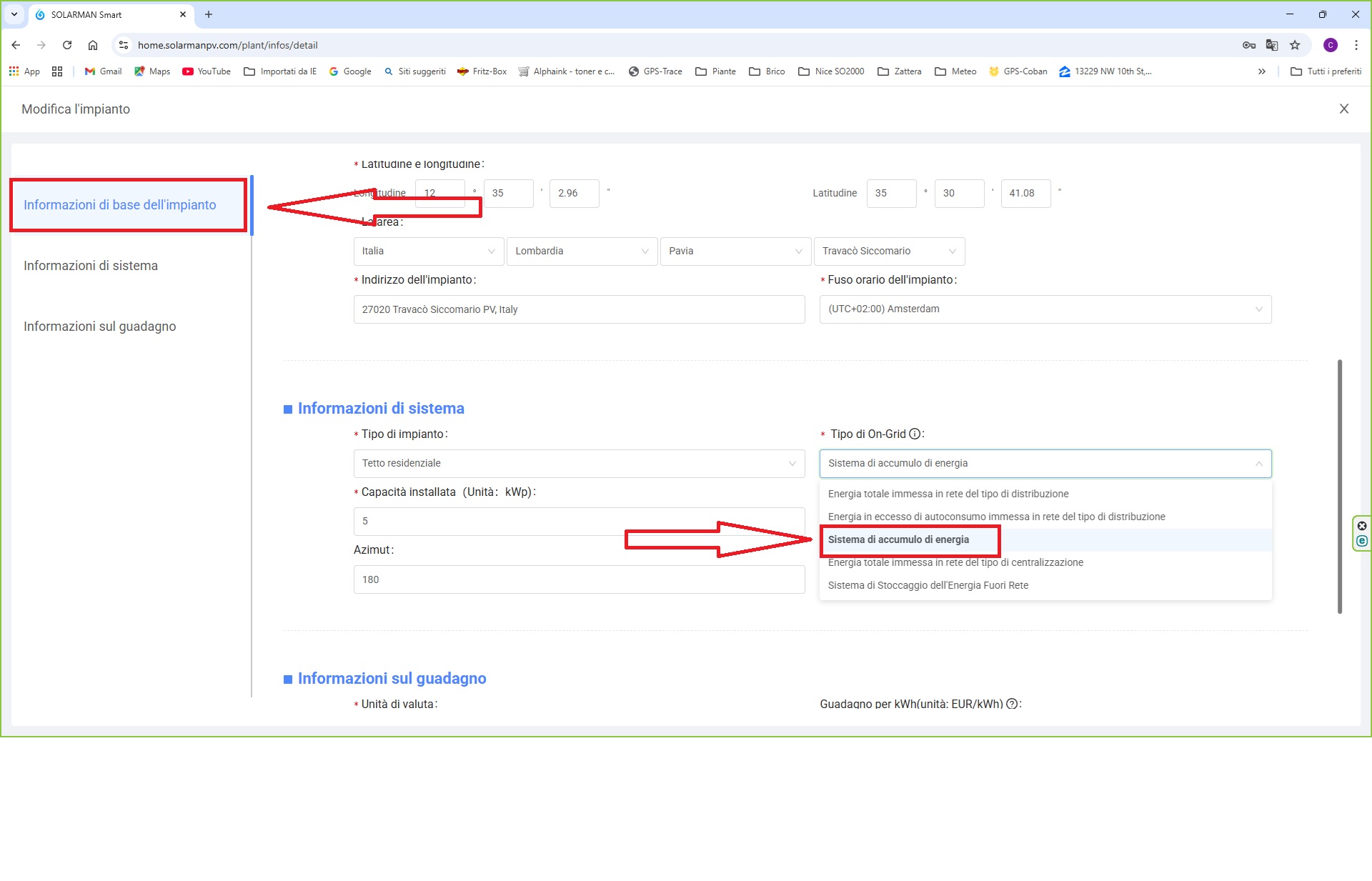Open the Chrome profile avatar C
Image resolution: width=1372 pixels, height=881 pixels.
(1331, 45)
